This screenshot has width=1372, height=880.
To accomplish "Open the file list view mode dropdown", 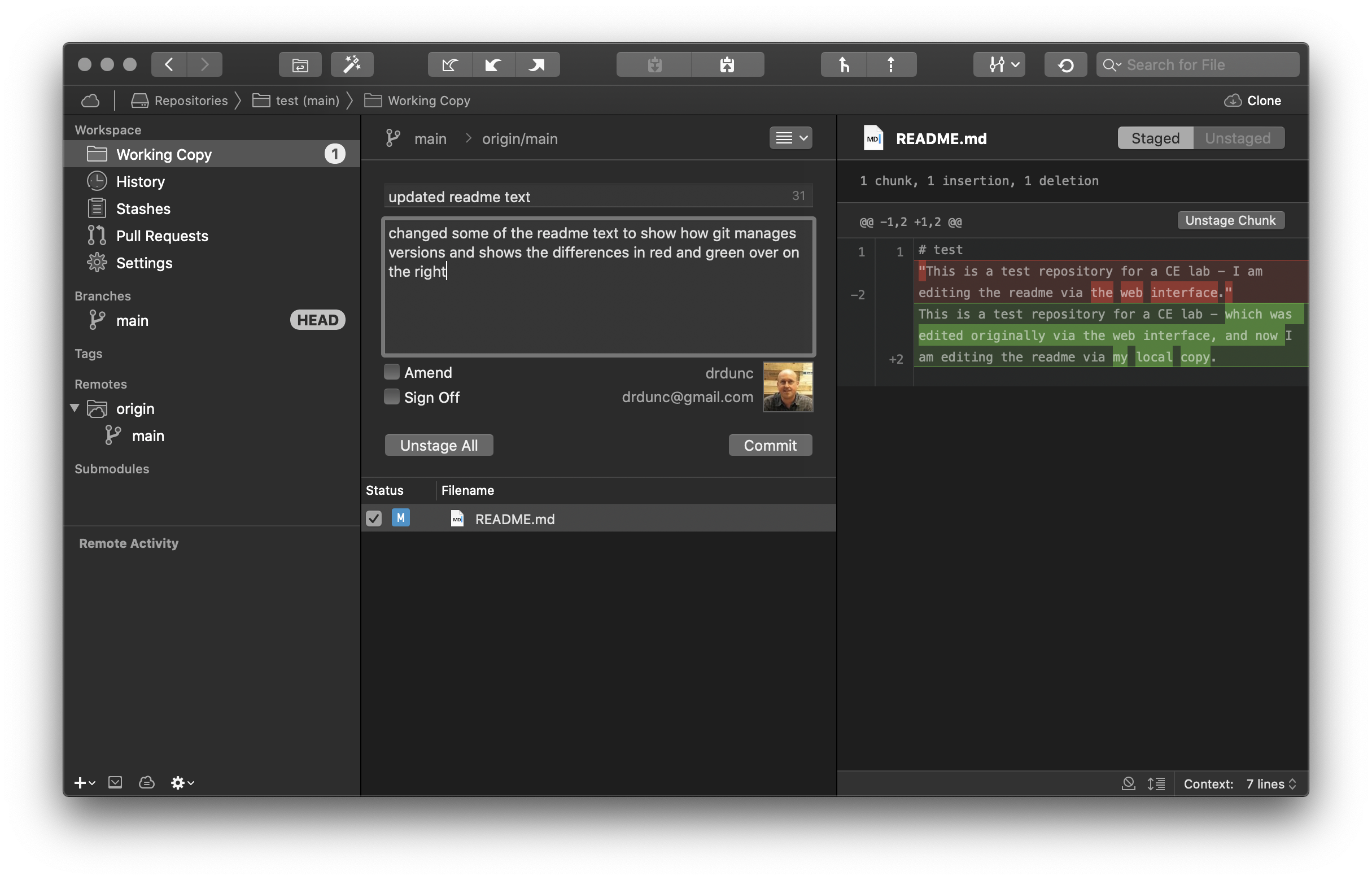I will tap(790, 138).
